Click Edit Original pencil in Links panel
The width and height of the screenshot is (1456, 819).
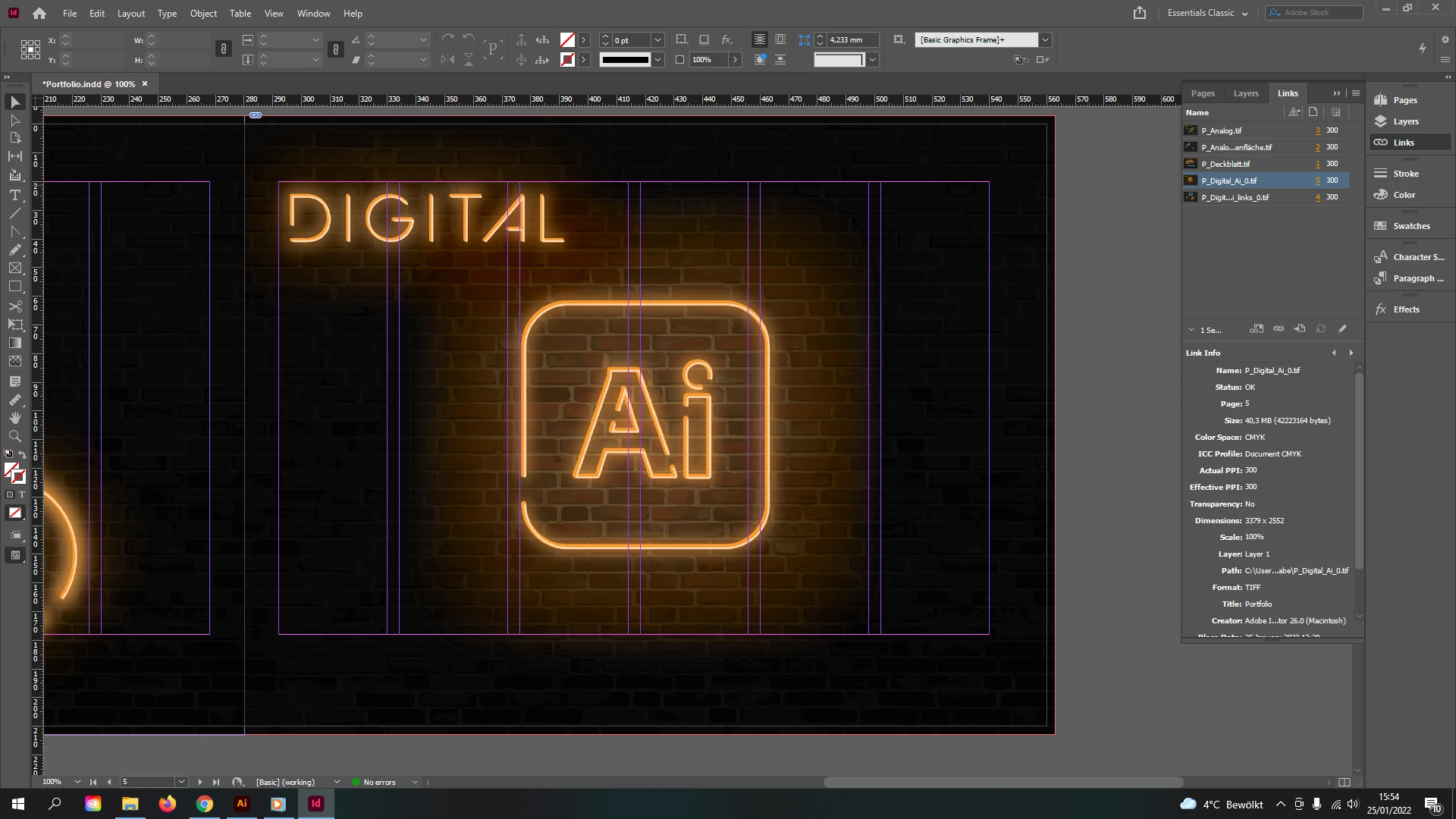click(1342, 329)
